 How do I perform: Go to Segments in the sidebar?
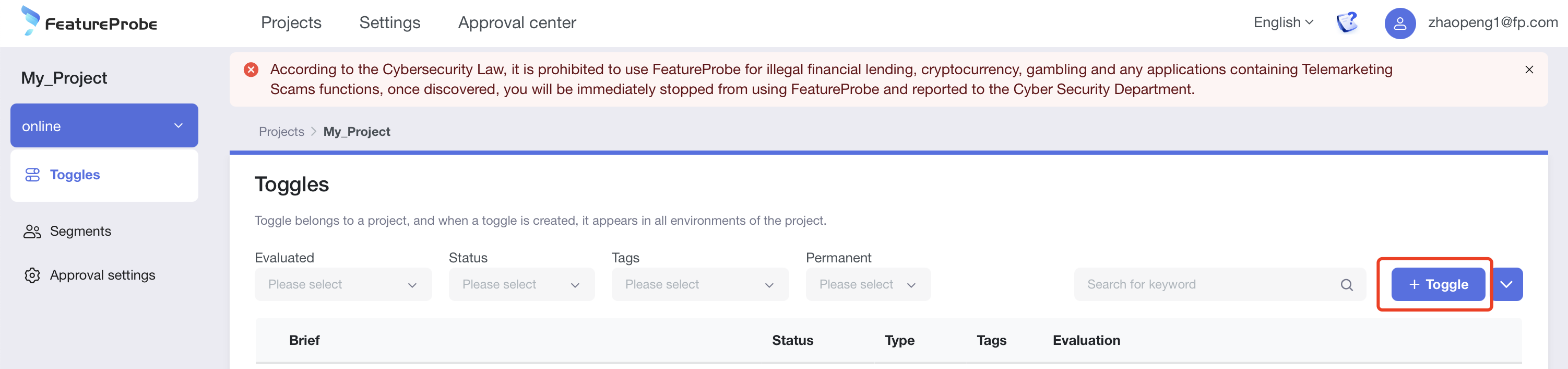click(80, 231)
